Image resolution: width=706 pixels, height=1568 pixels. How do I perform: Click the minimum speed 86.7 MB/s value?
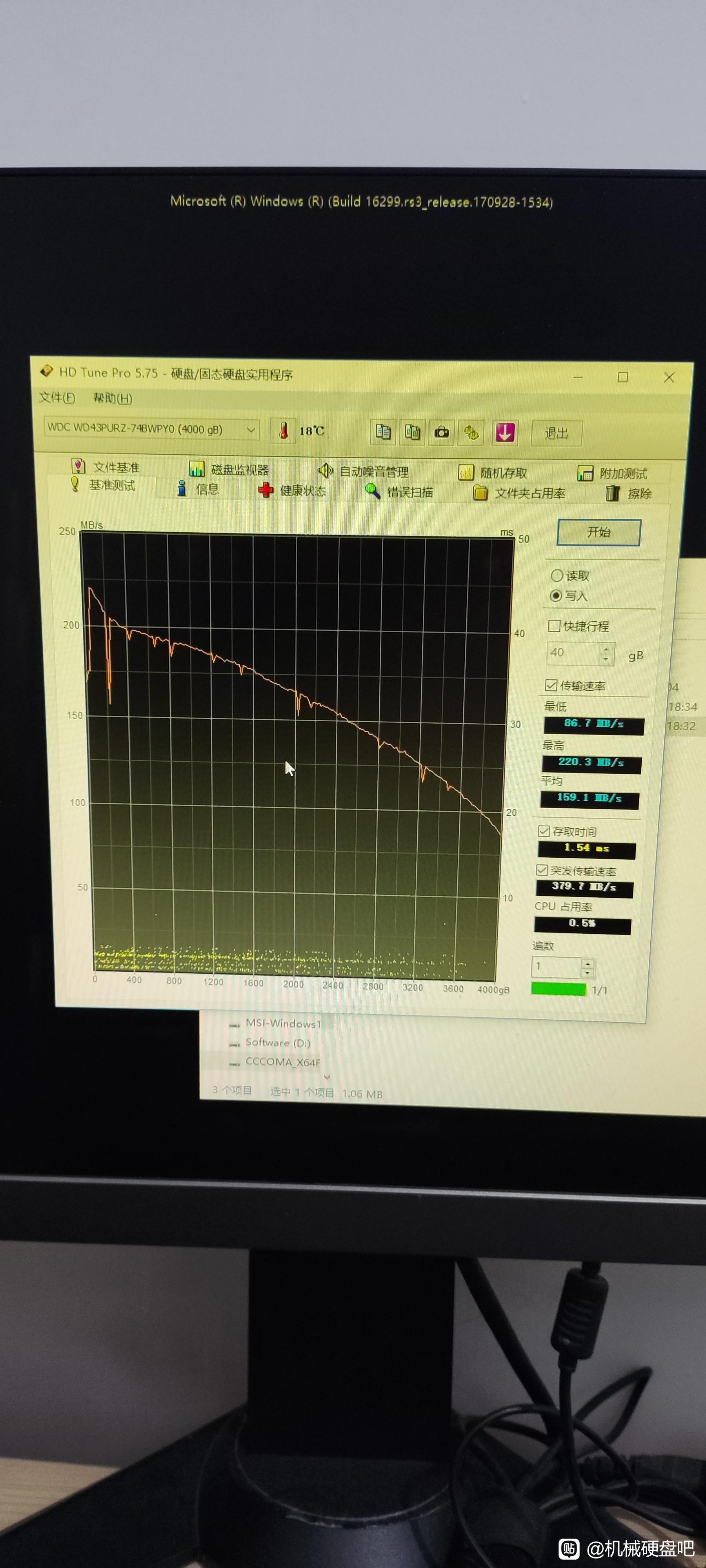point(593,724)
